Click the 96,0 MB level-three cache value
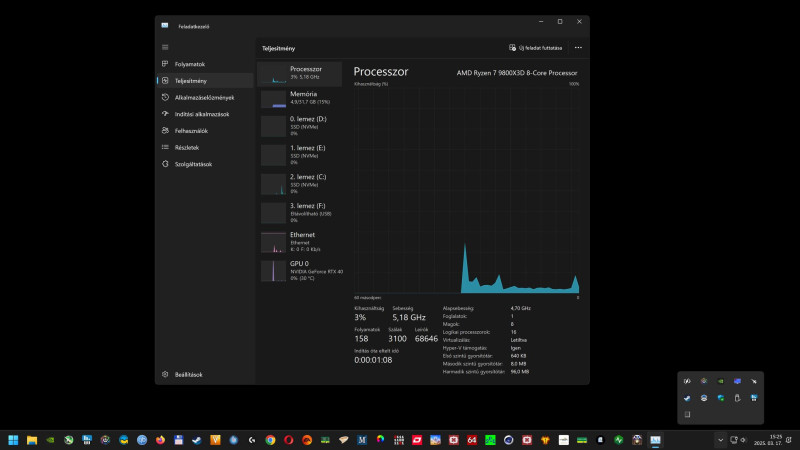 (519, 372)
